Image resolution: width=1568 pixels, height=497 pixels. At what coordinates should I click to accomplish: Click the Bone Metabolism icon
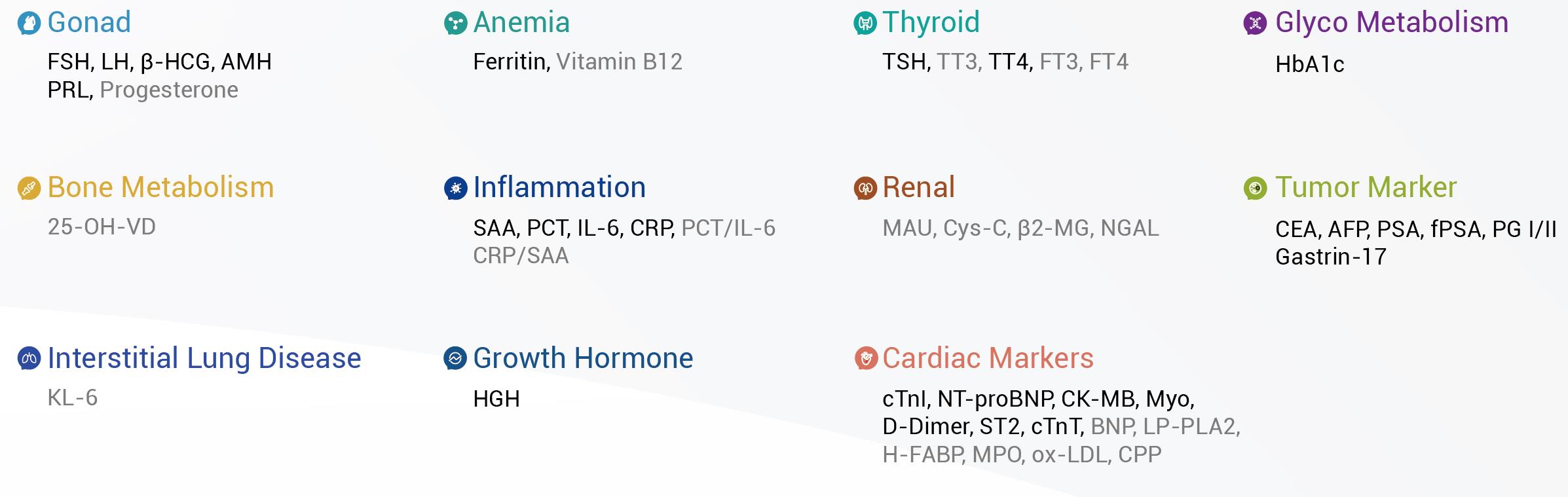point(29,189)
